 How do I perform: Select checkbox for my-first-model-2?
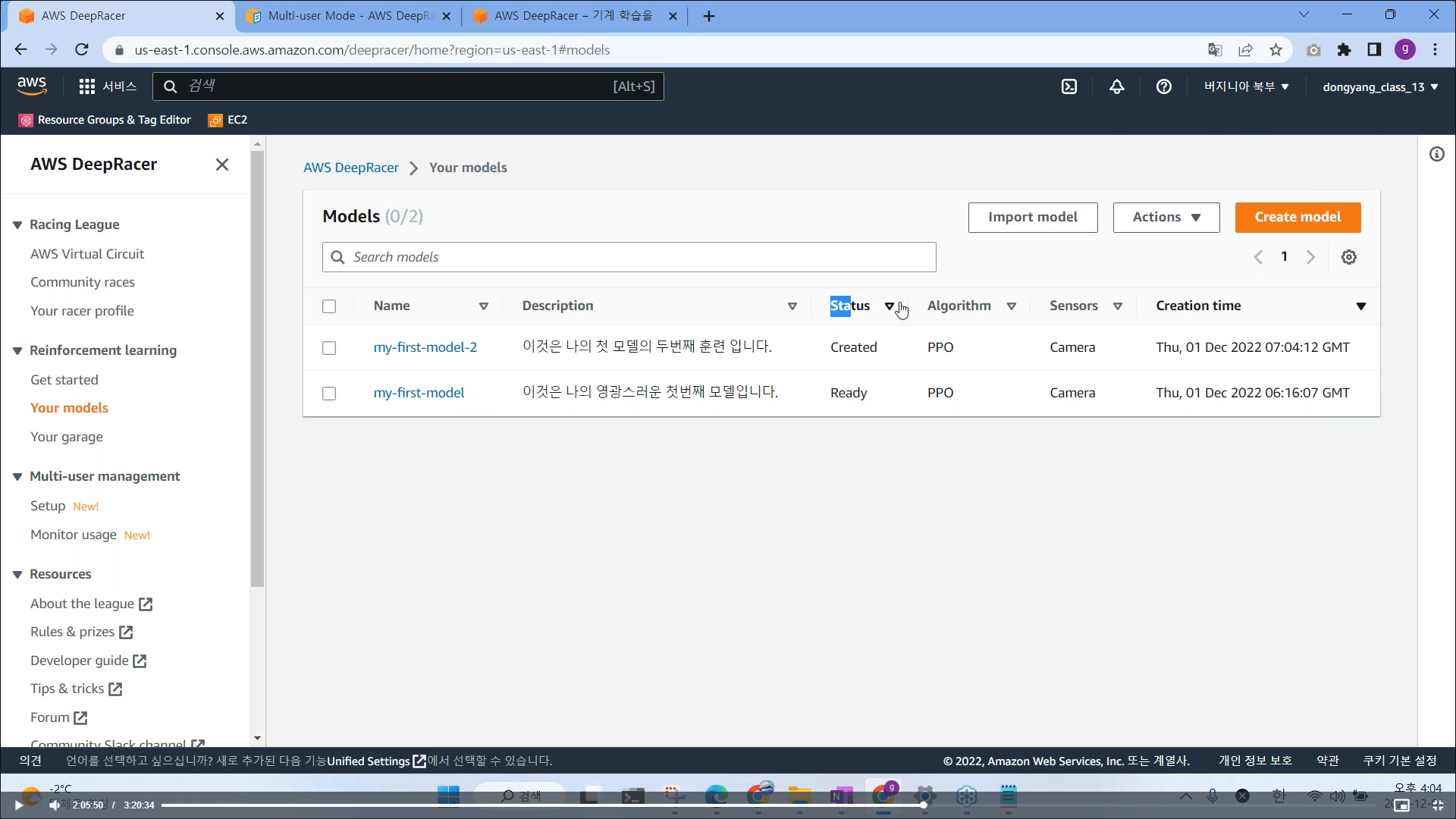tap(329, 348)
